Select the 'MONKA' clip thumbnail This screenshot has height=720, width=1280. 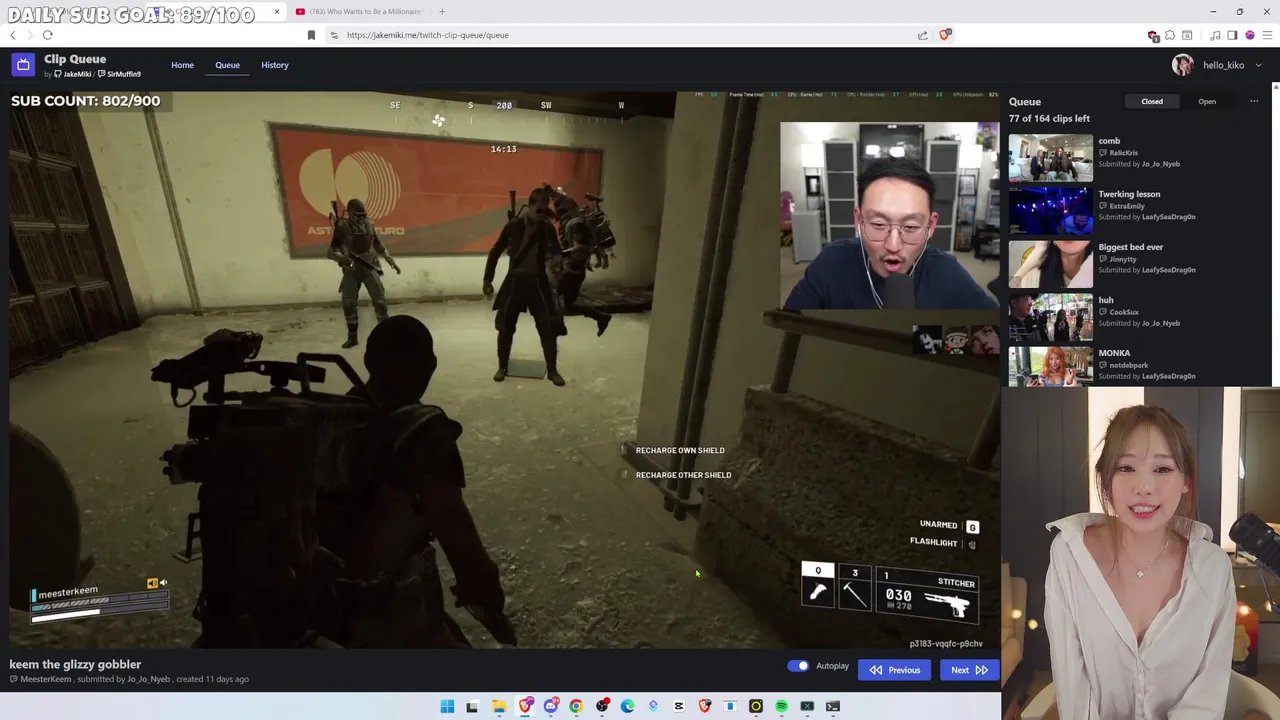point(1050,365)
